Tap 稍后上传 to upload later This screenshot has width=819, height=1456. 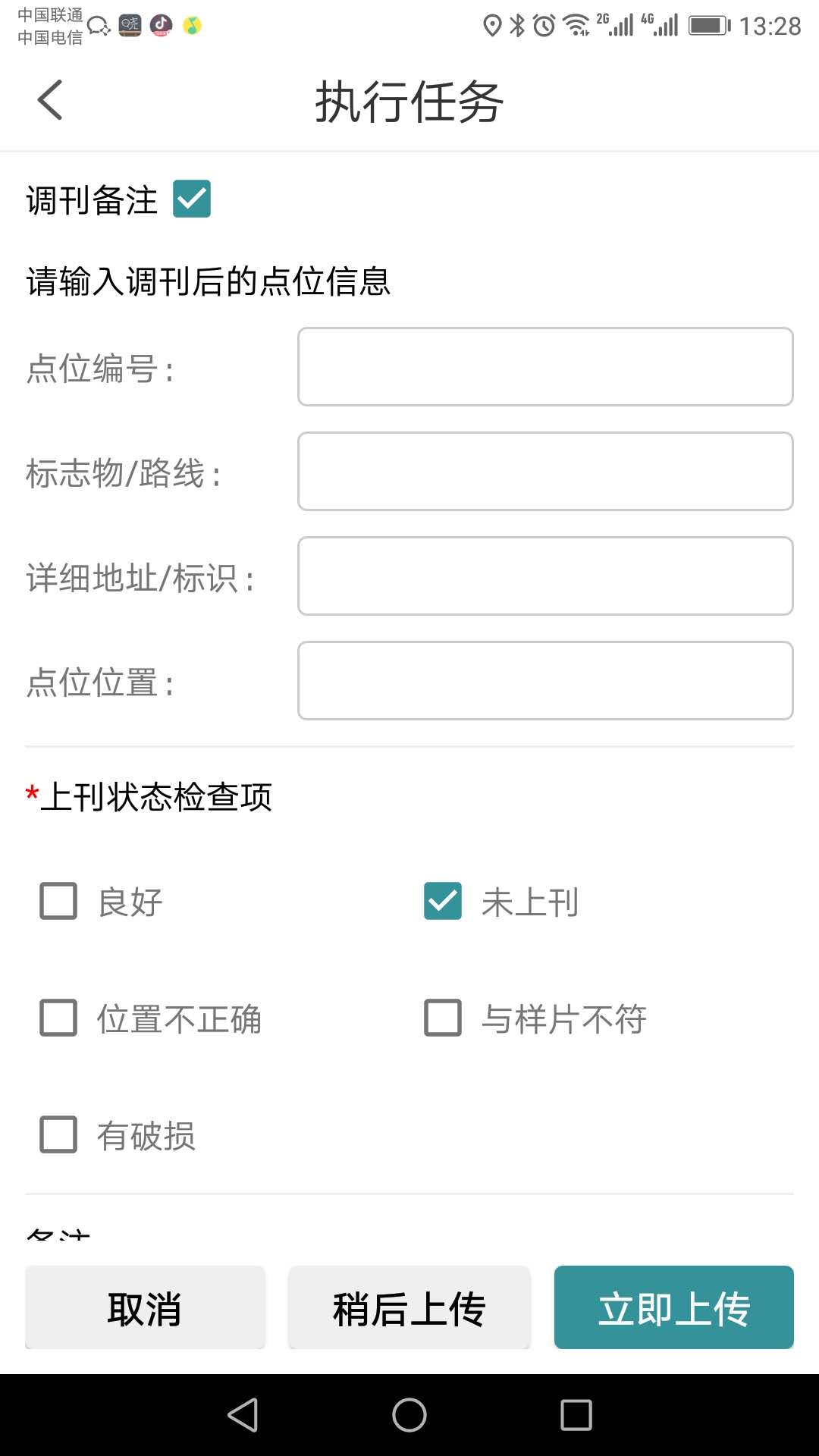coord(409,1307)
